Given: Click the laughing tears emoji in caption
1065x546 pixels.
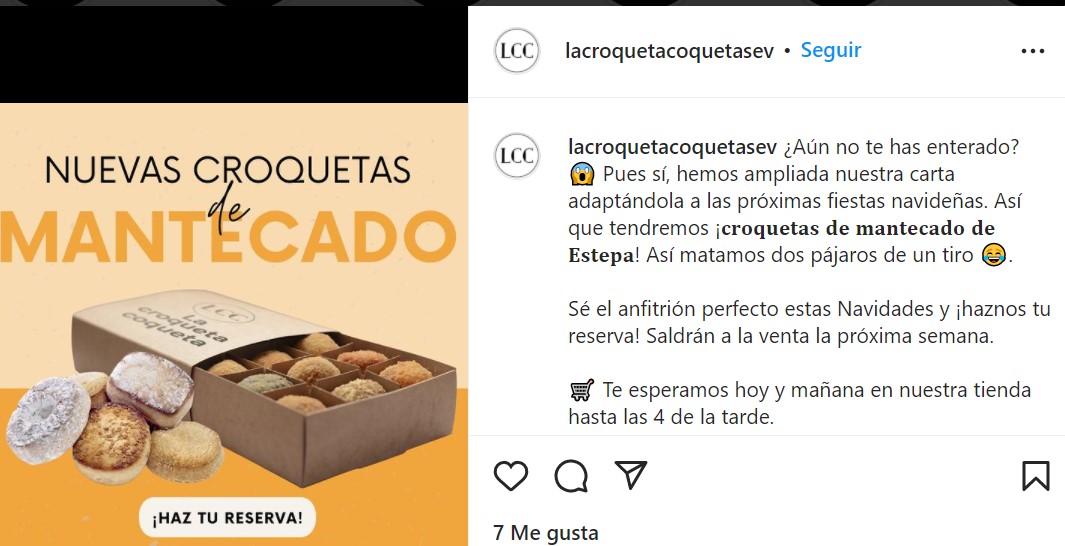Looking at the screenshot, I should [x=994, y=255].
